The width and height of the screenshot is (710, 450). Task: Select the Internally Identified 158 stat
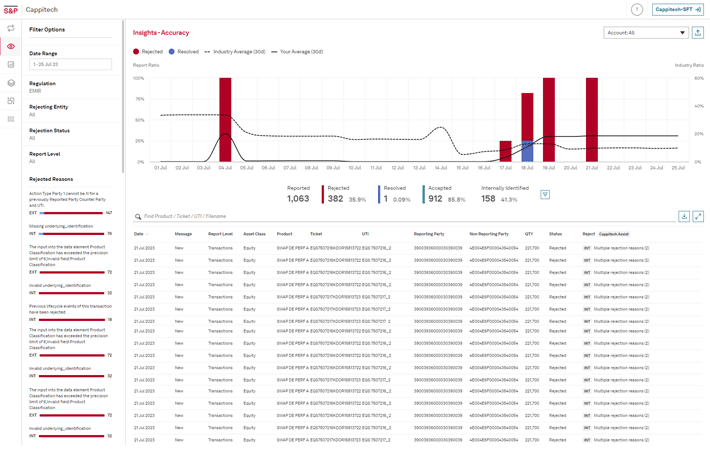[x=504, y=194]
